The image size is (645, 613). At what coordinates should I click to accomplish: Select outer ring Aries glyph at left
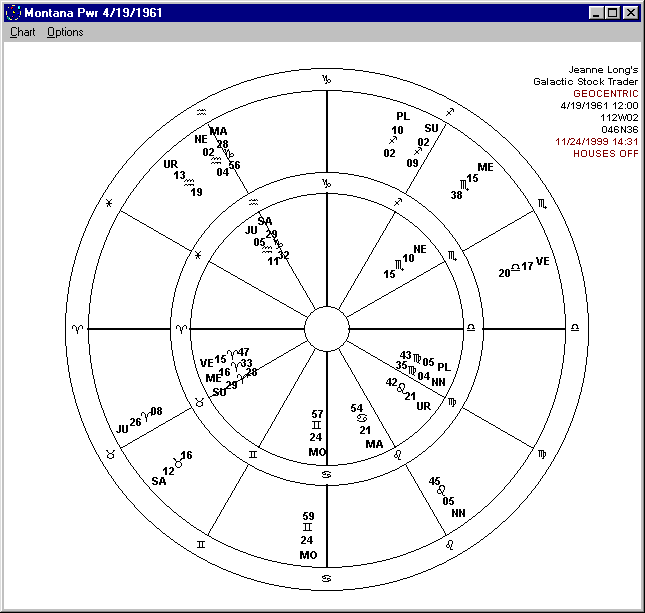[x=77, y=329]
